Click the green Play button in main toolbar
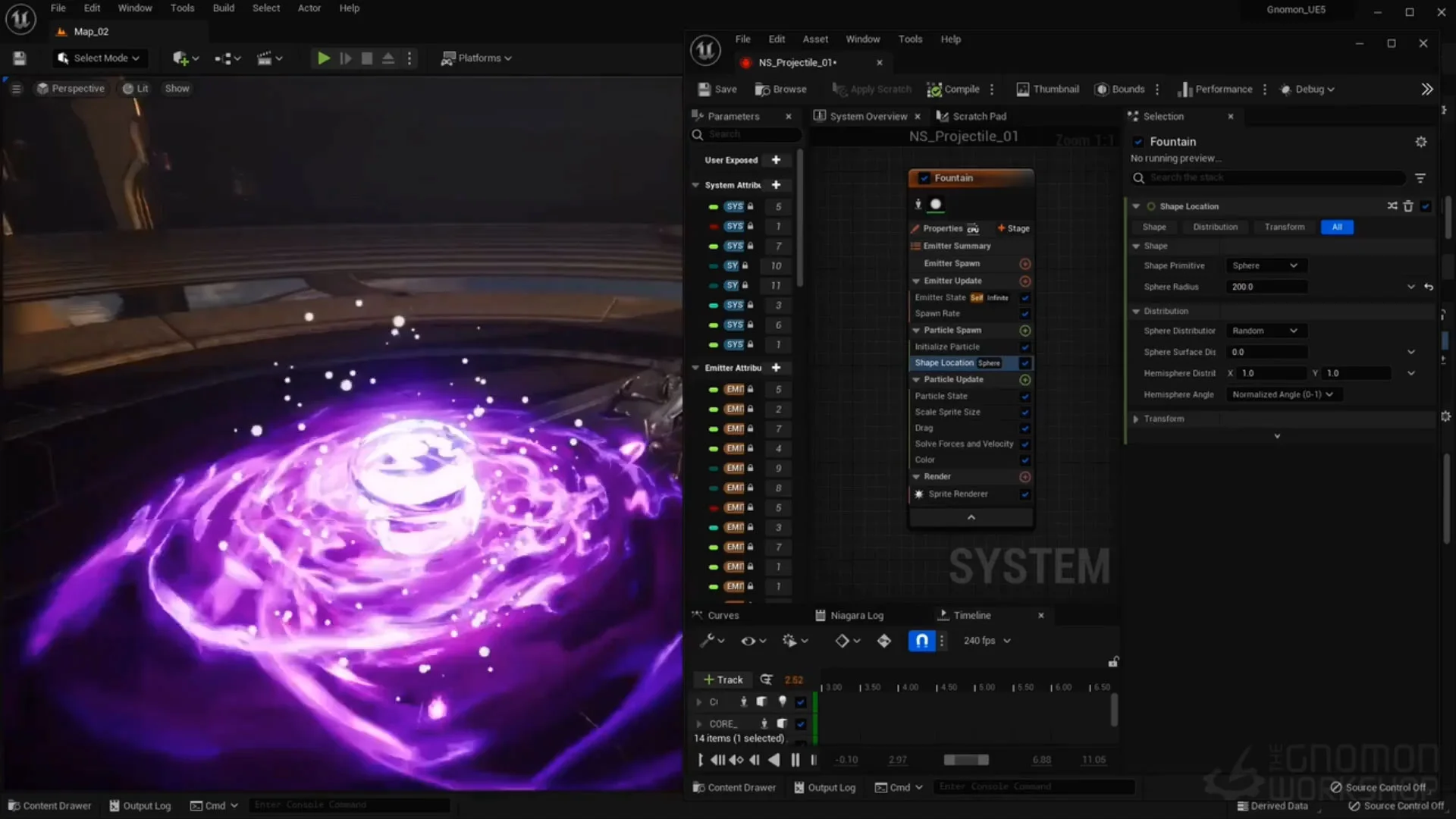This screenshot has width=1456, height=819. [324, 58]
